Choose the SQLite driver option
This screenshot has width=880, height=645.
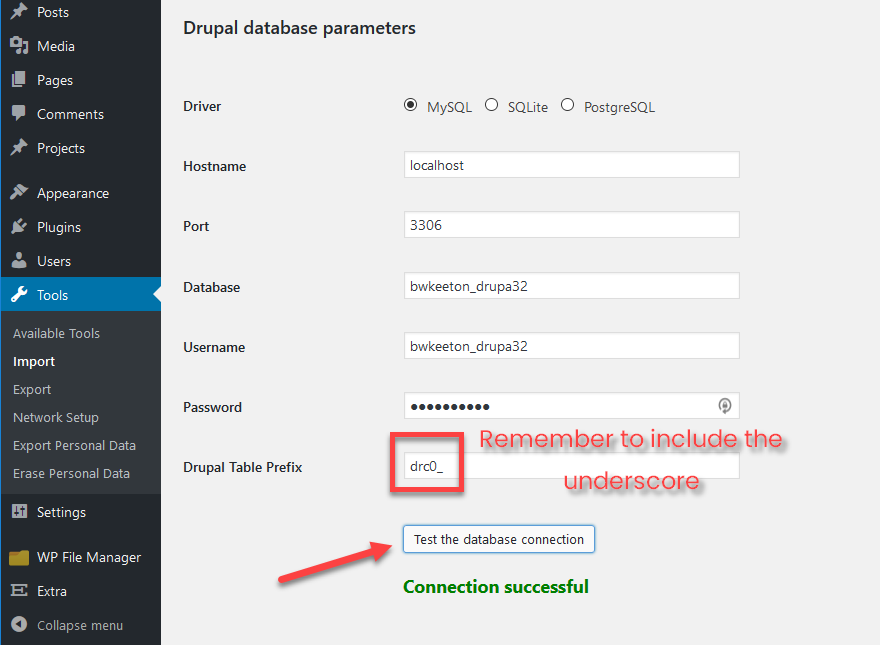pos(491,104)
